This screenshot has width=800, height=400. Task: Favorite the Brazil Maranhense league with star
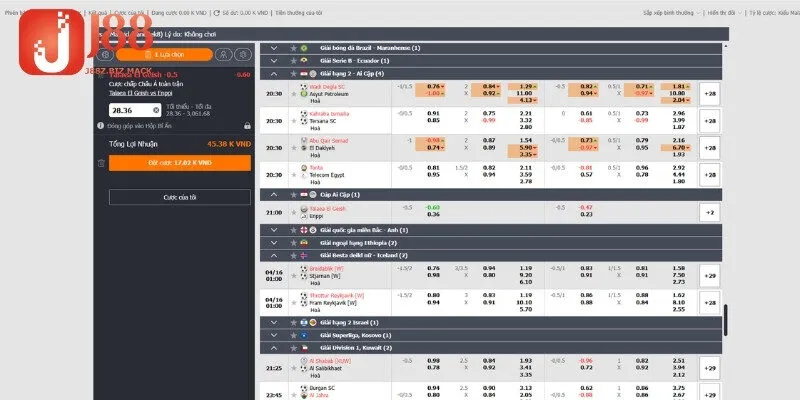click(x=293, y=47)
